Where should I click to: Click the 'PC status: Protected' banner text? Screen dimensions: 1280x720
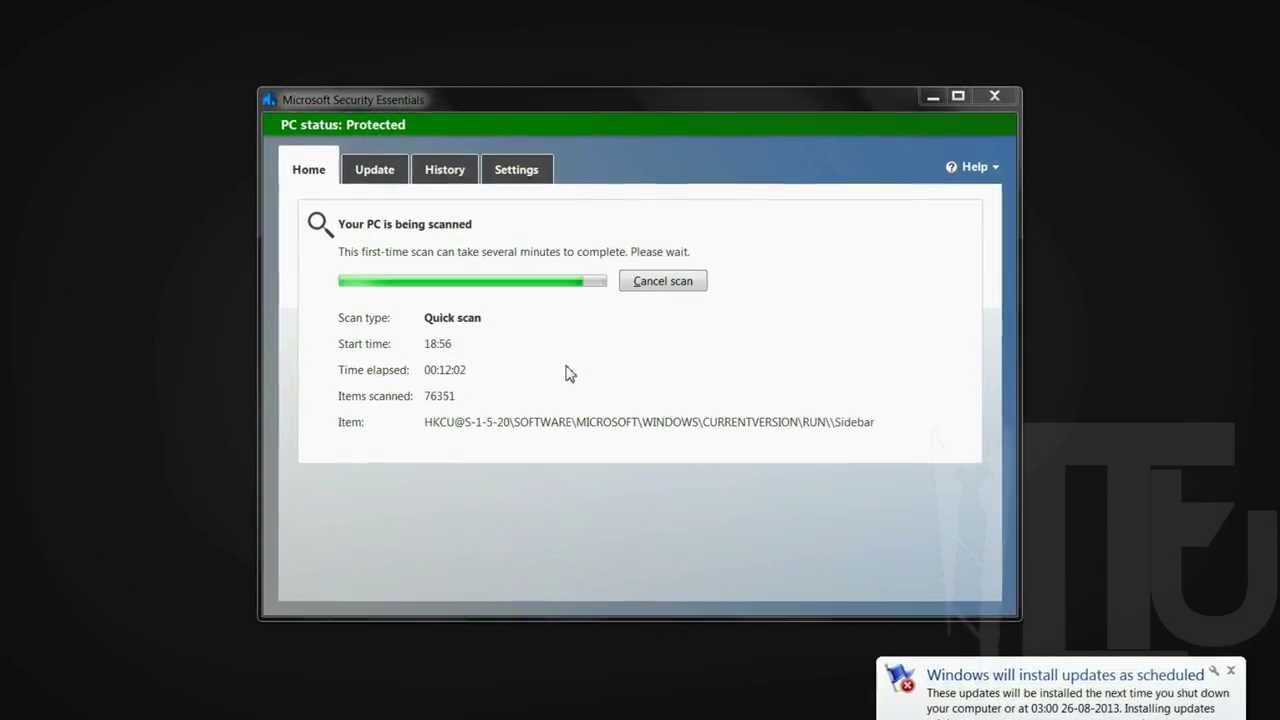[x=343, y=125]
